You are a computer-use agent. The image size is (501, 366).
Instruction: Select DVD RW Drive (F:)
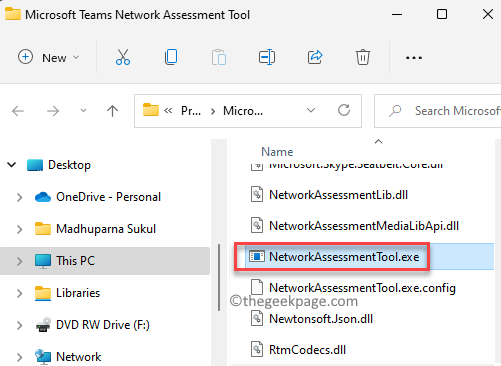(x=103, y=325)
